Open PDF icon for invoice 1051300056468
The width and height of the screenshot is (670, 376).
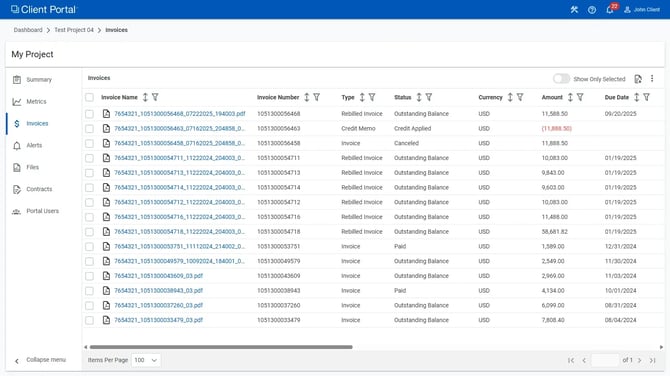pyautogui.click(x=106, y=114)
